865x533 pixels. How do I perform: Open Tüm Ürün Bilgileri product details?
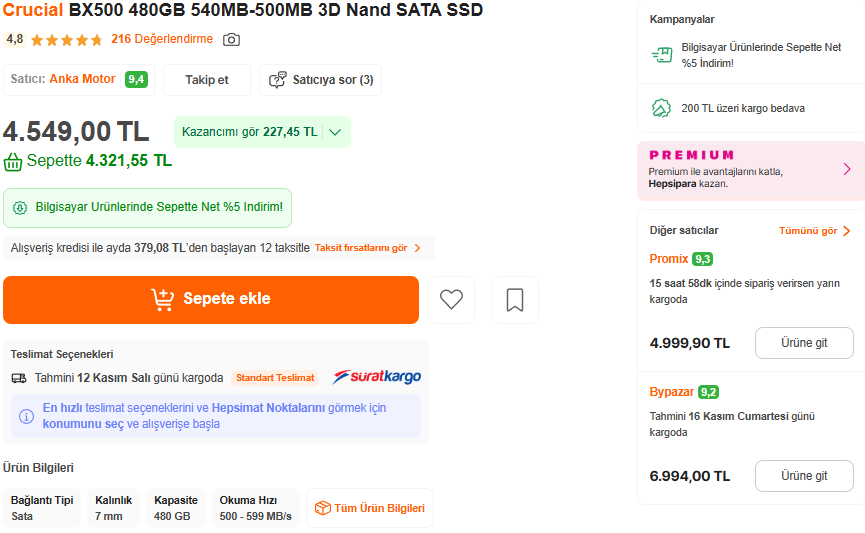[370, 508]
